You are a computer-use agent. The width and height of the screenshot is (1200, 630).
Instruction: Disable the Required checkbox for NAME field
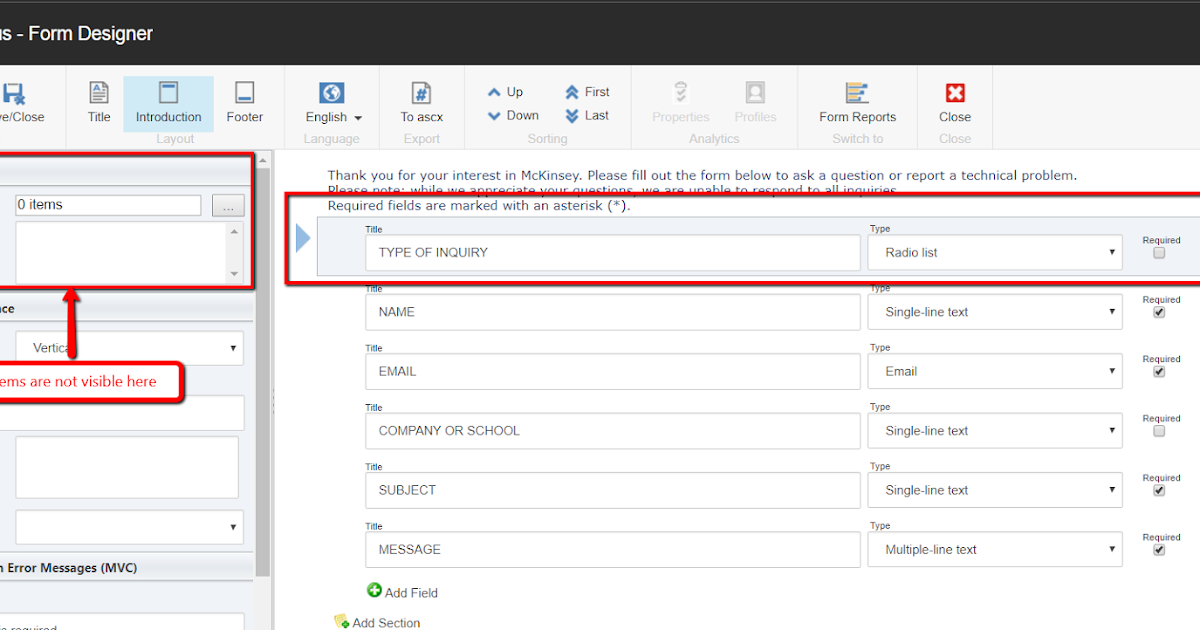coord(1158,312)
